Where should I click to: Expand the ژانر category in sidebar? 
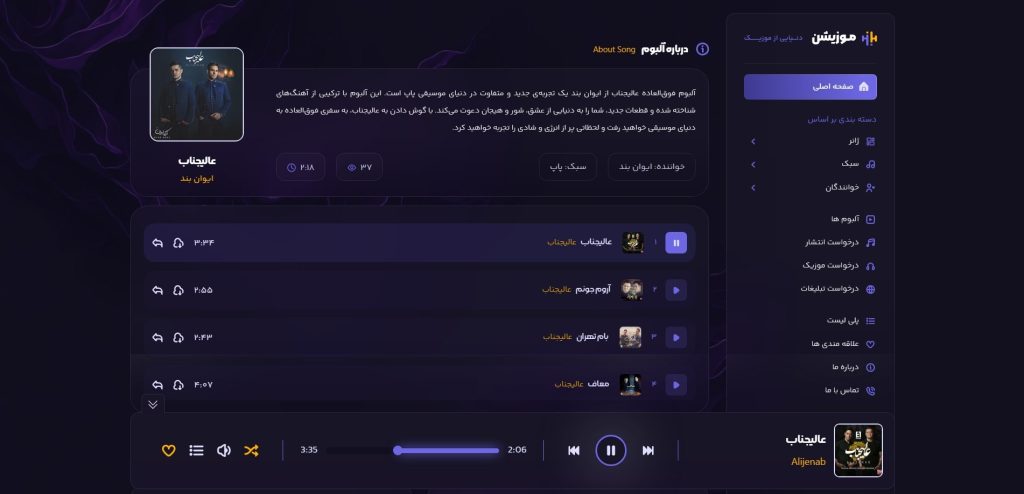(812, 141)
